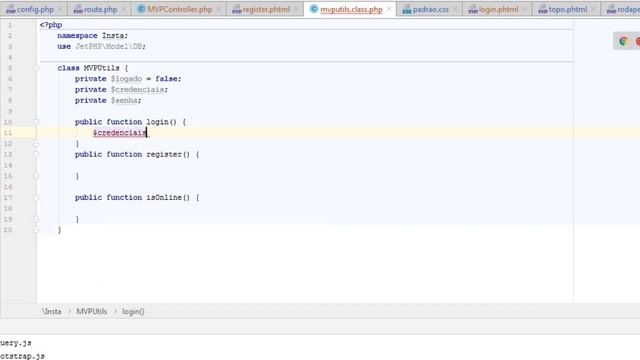Image resolution: width=640 pixels, height=360 pixels.
Task: Click line number 18 in the gutter
Action: pyautogui.click(x=8, y=209)
